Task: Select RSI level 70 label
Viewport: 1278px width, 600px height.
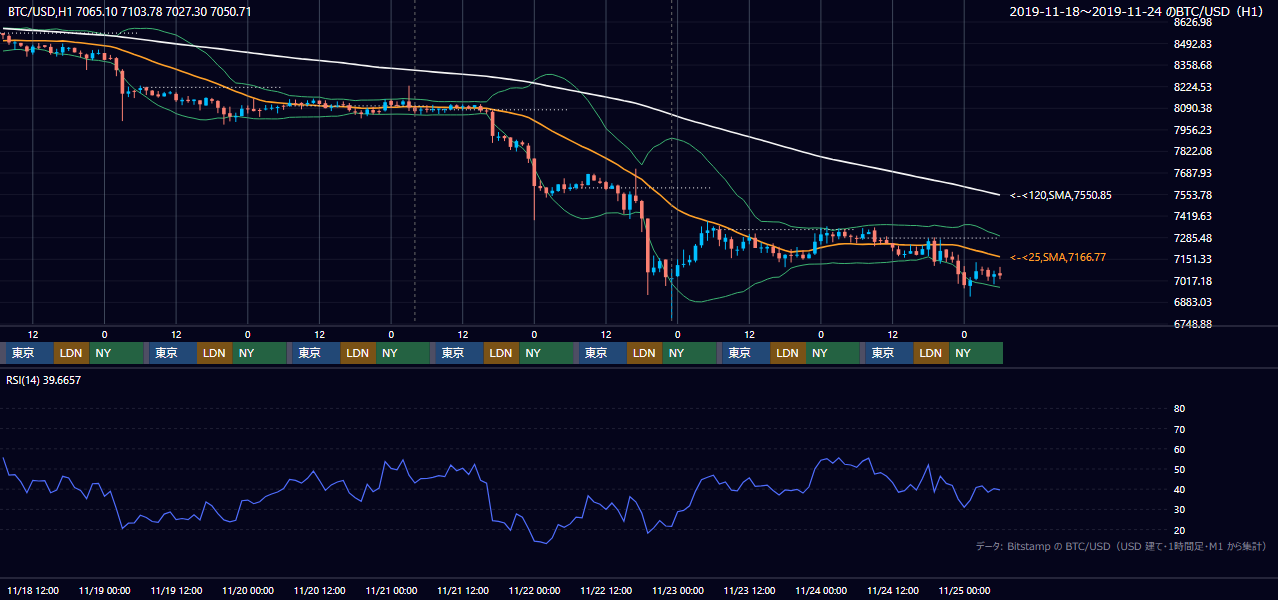Action: [x=1179, y=429]
